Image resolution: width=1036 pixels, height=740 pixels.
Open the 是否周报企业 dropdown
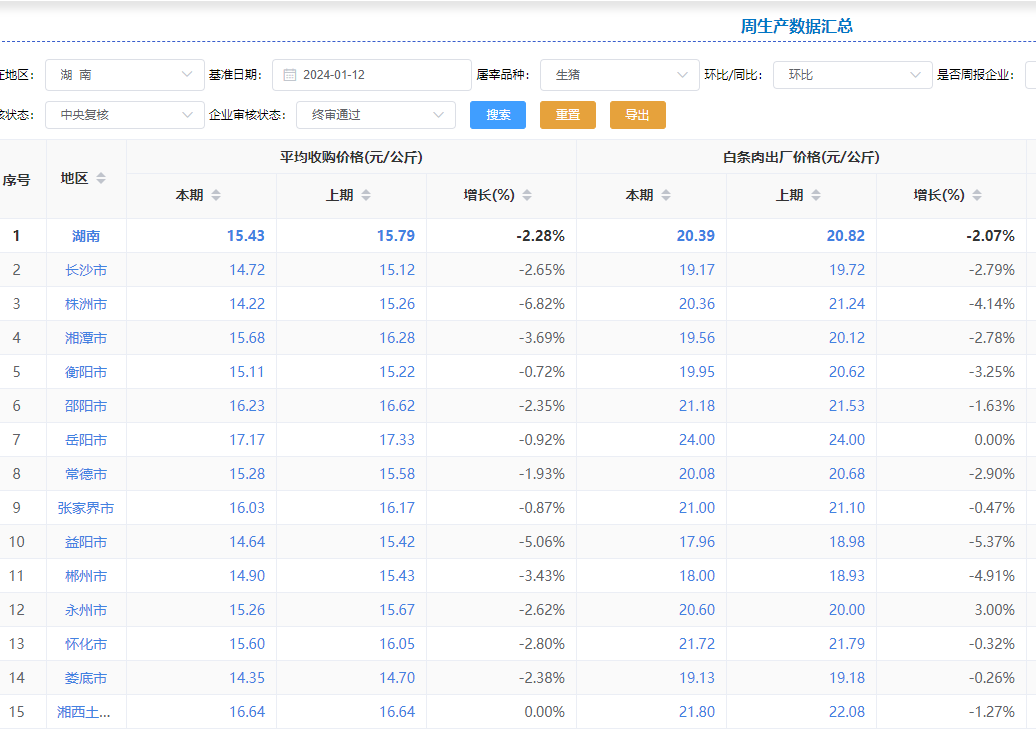1030,75
